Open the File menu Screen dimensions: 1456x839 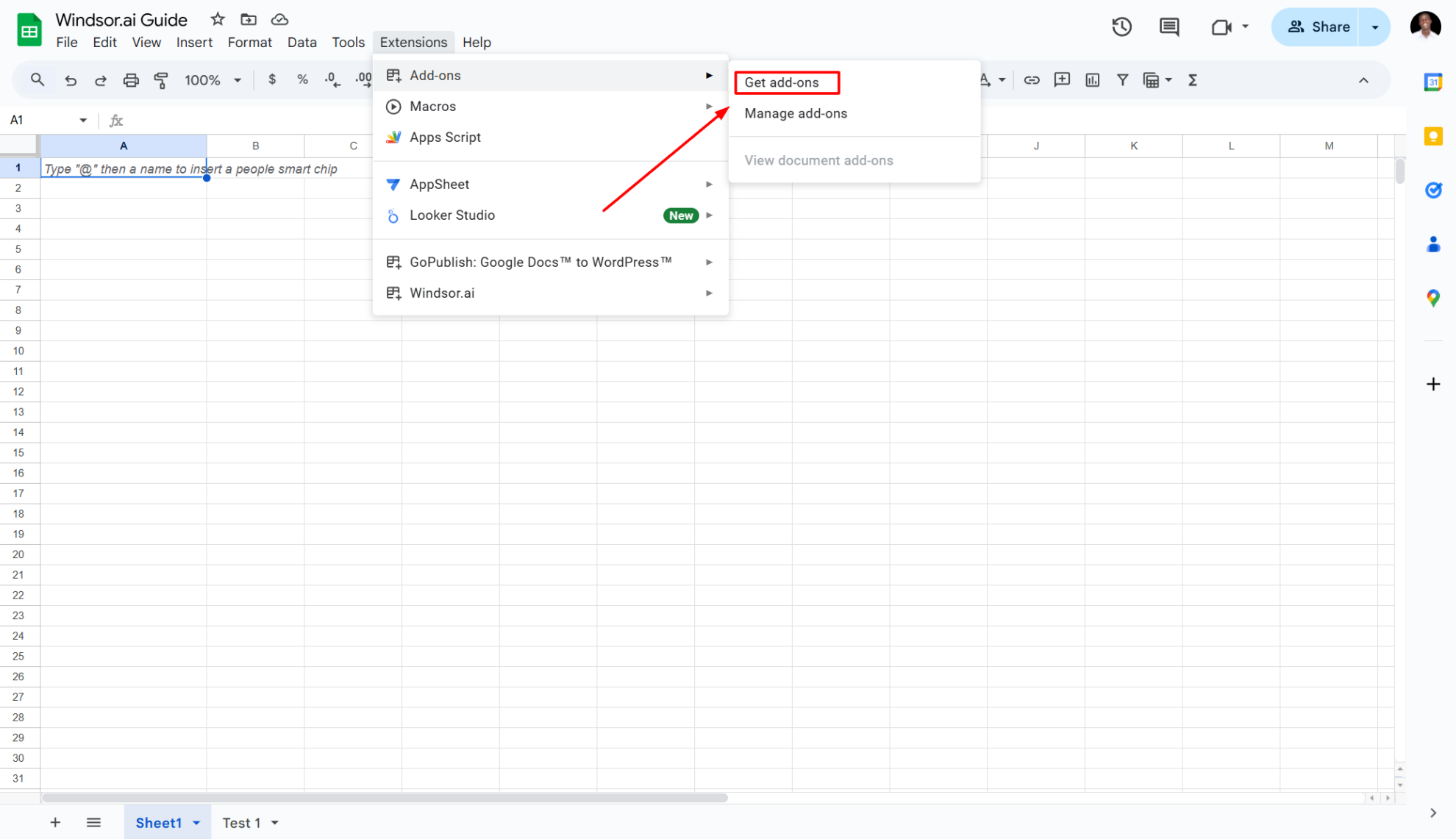coord(67,42)
